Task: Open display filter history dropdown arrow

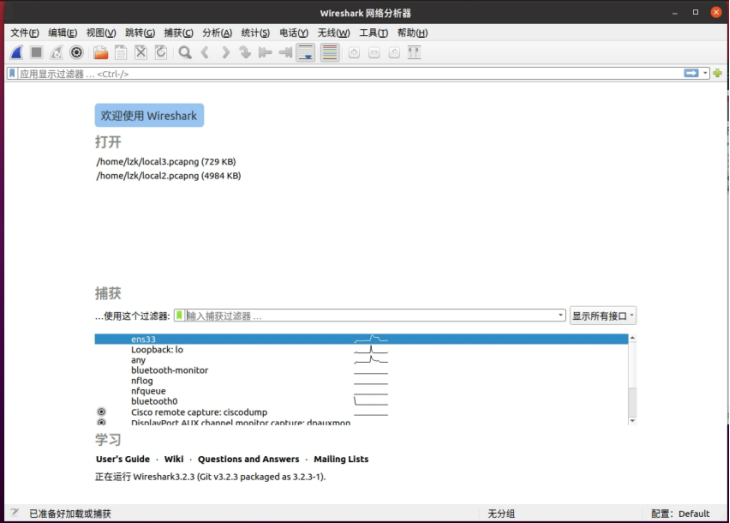Action: click(705, 74)
